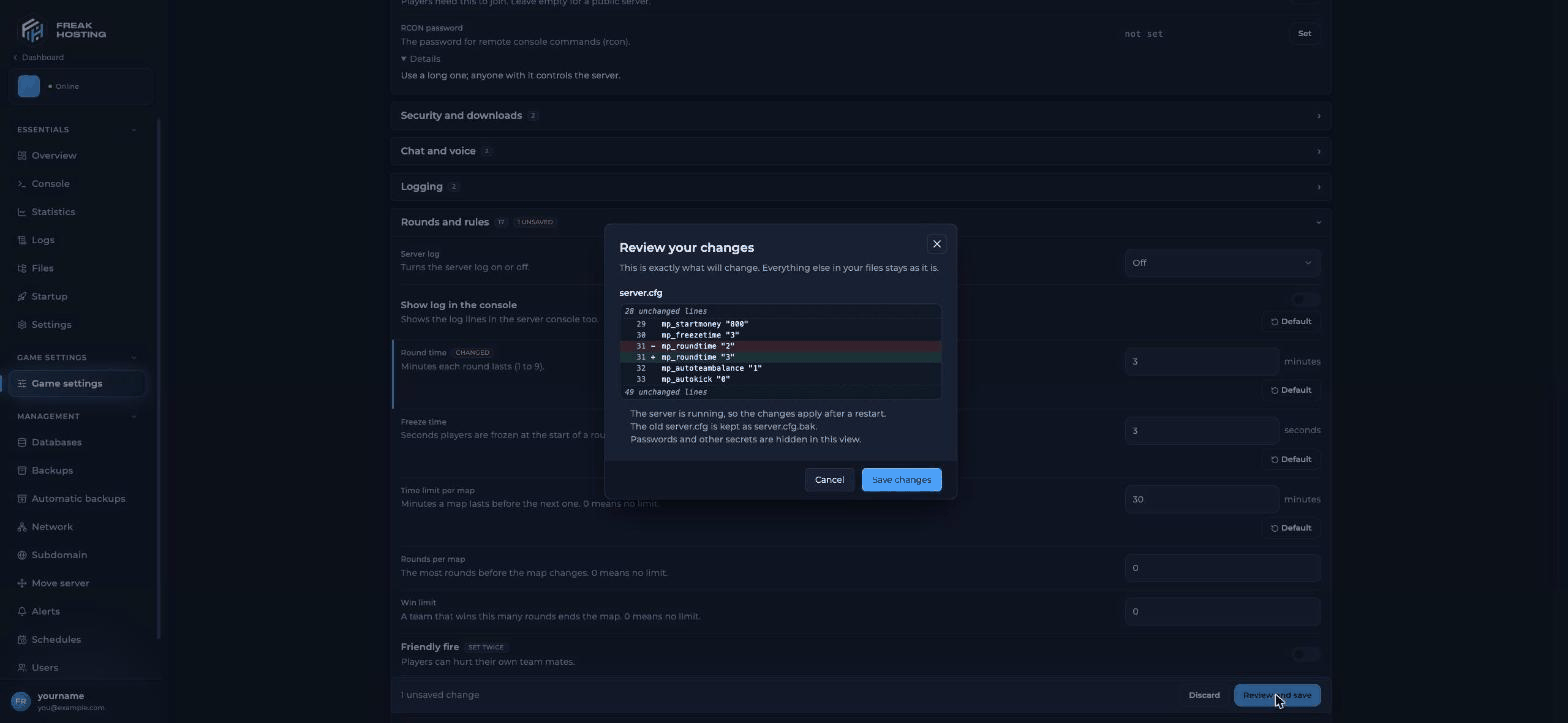The image size is (1568, 723).
Task: Click the removed mp_roundtime "2" diff line
Action: pos(780,346)
